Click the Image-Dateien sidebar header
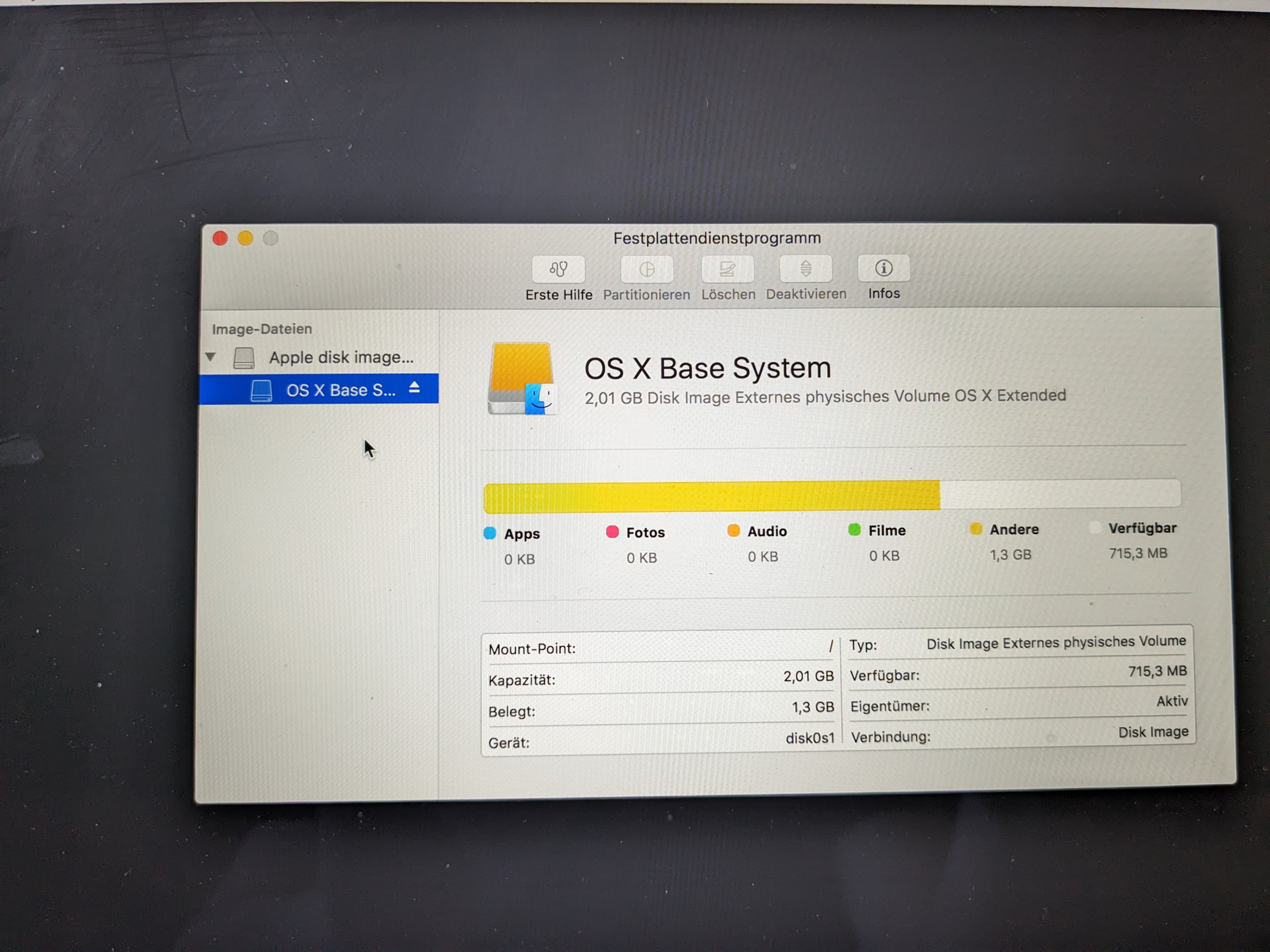Screen dimensions: 1270x952 [x=262, y=329]
